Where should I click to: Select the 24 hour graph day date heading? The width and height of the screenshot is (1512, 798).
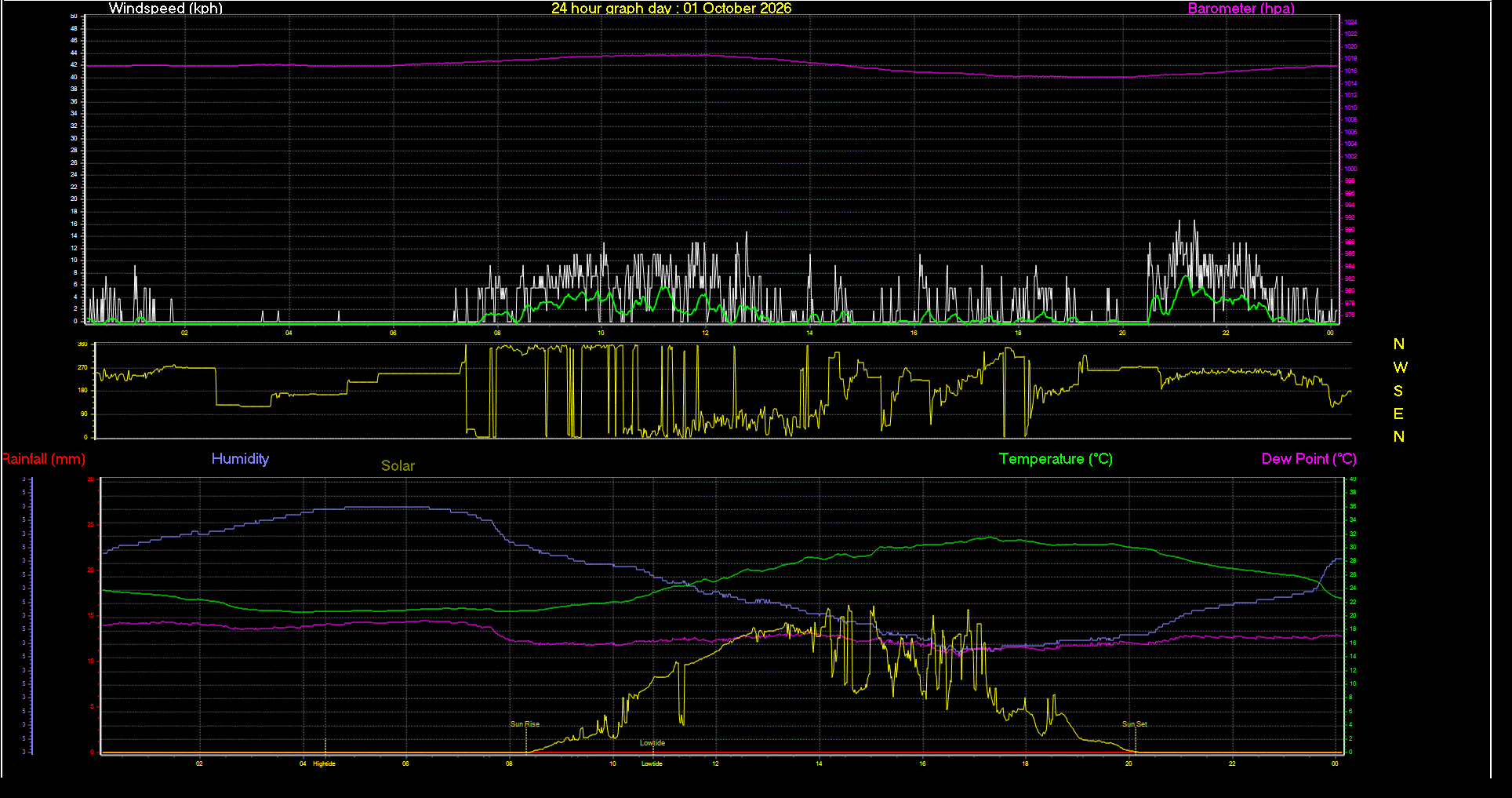[671, 9]
